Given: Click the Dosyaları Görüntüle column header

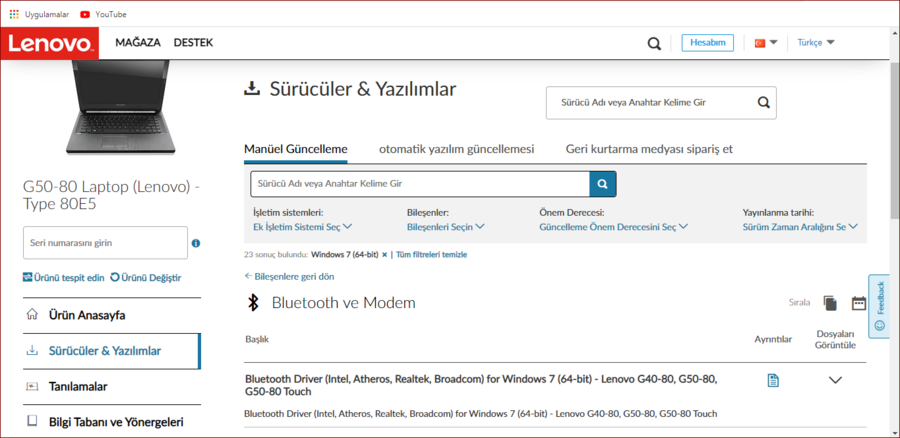Looking at the screenshot, I should [x=835, y=339].
